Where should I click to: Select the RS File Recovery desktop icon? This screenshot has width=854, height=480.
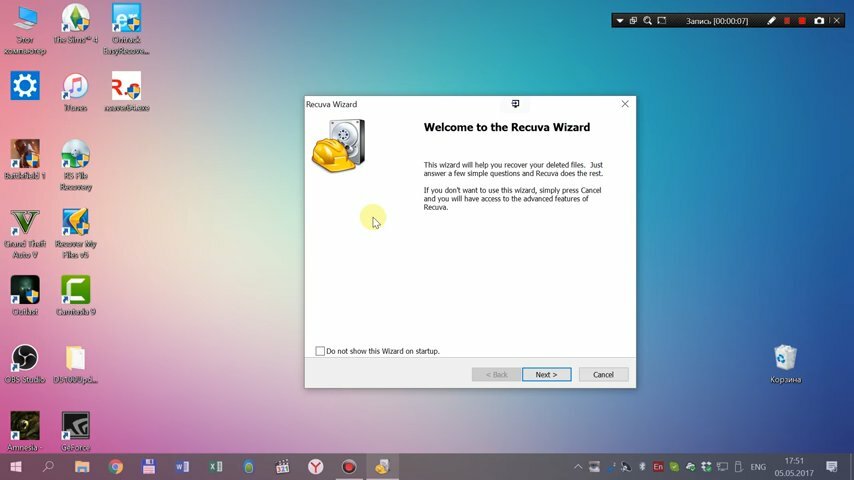point(76,165)
